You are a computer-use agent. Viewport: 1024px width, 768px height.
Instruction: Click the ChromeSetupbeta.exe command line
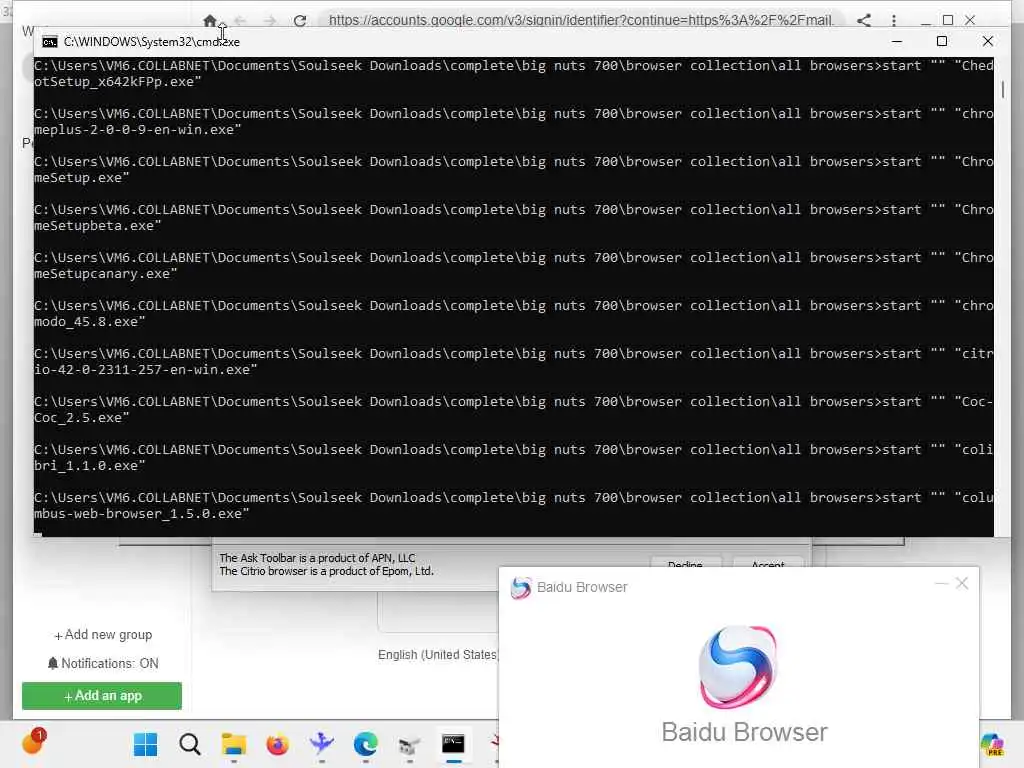pyautogui.click(x=514, y=217)
